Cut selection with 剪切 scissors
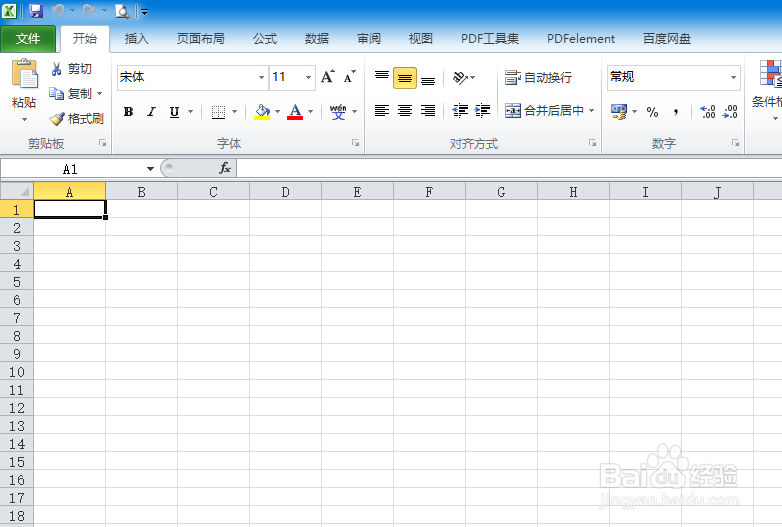 click(x=71, y=69)
